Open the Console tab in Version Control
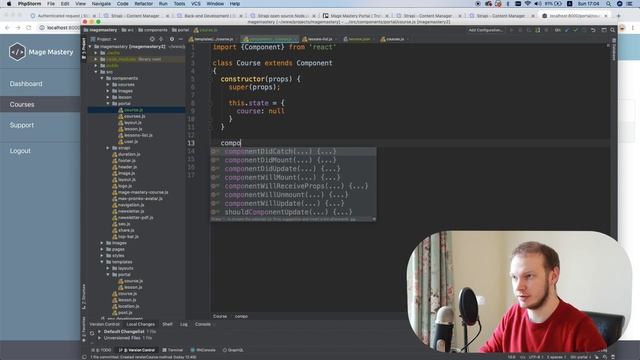 [x=203, y=324]
